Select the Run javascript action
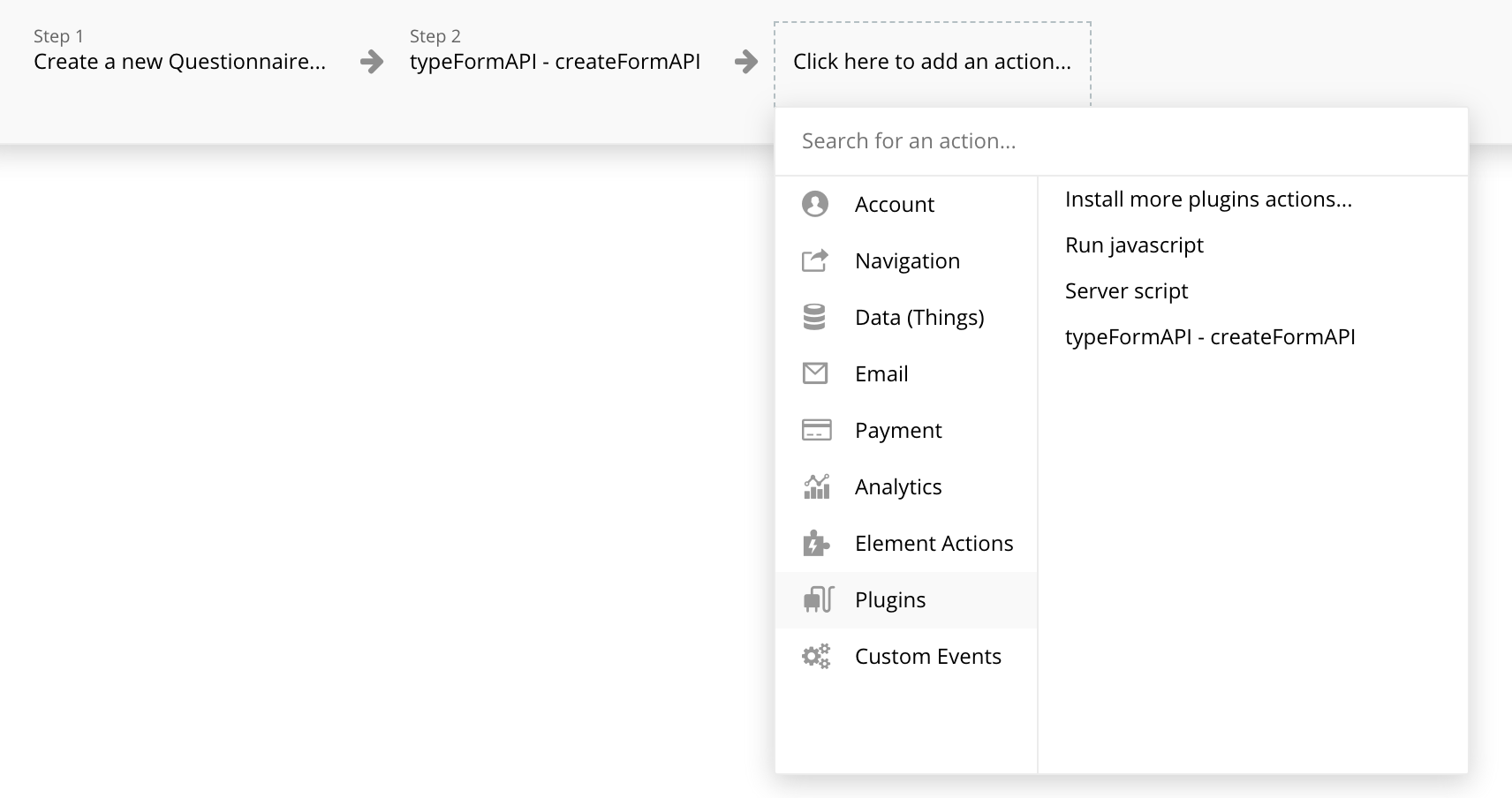Screen dimensions: 1512x798 click(x=1134, y=245)
